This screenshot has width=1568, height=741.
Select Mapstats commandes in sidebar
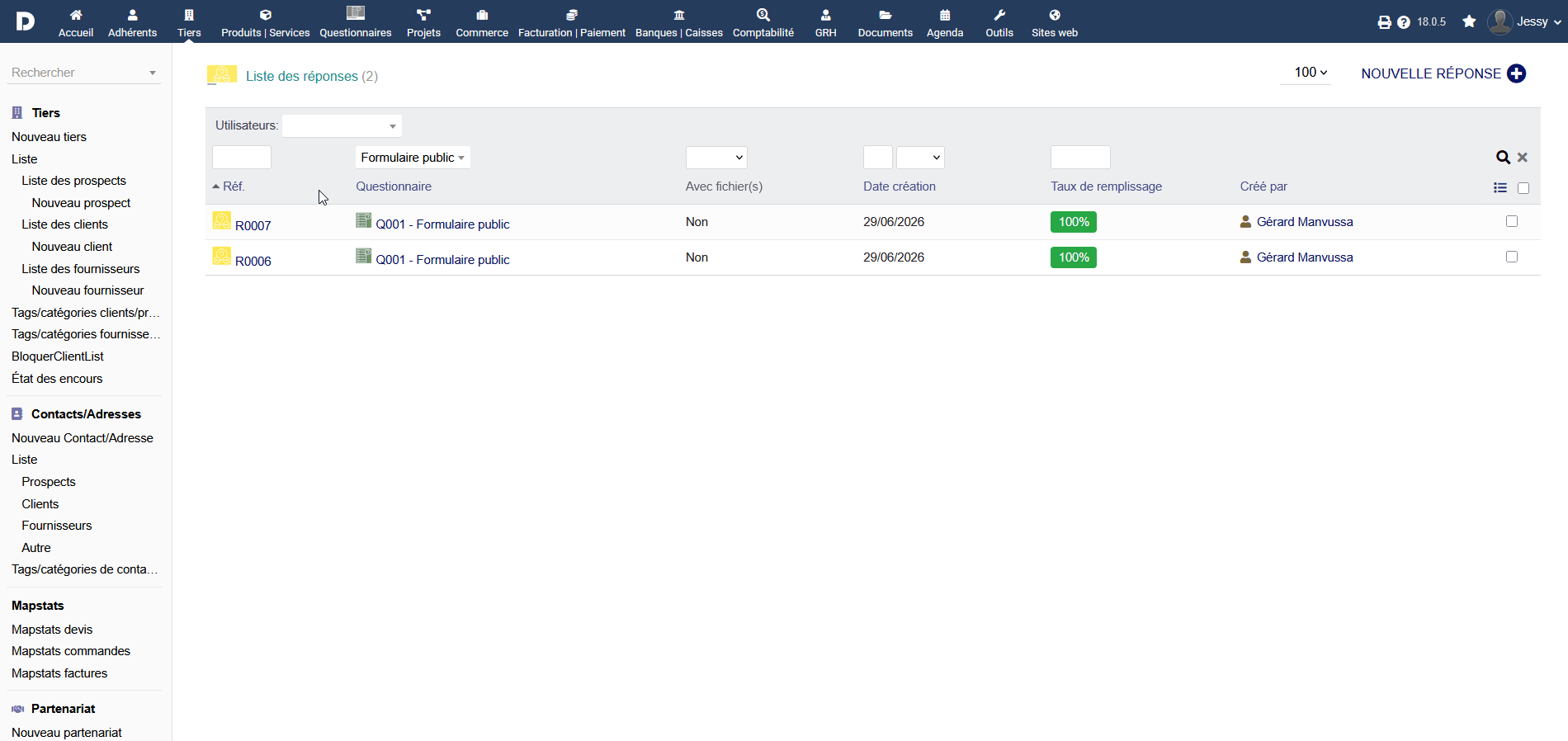[71, 651]
